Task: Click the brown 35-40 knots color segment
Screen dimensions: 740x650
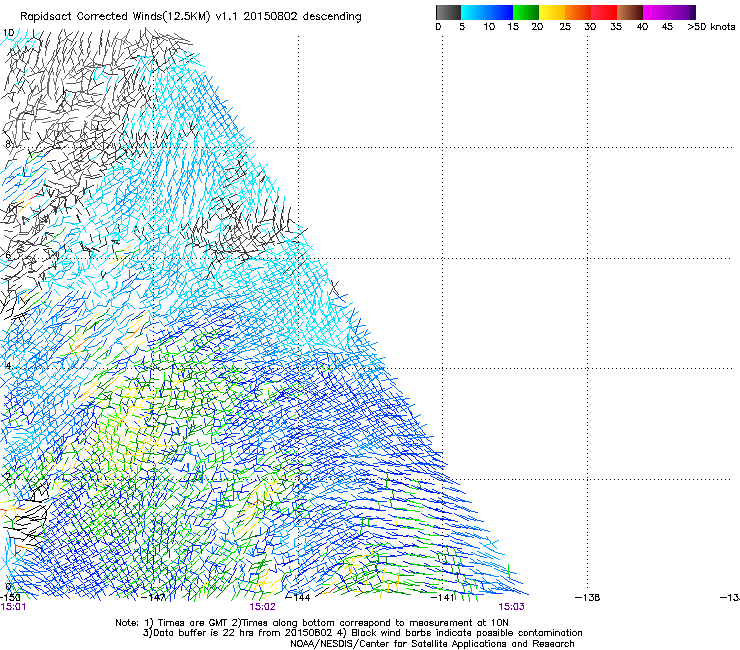Action: click(x=630, y=12)
